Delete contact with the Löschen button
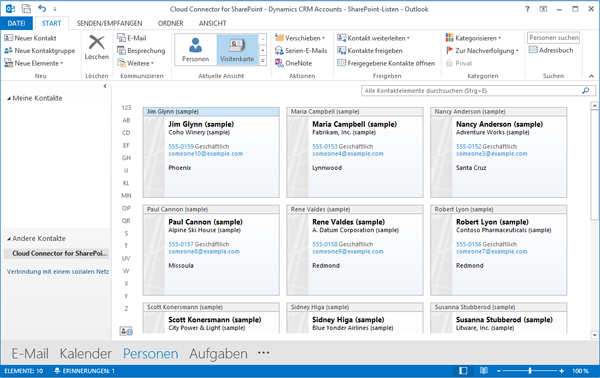Screen dimensions: 600x378 96,47
